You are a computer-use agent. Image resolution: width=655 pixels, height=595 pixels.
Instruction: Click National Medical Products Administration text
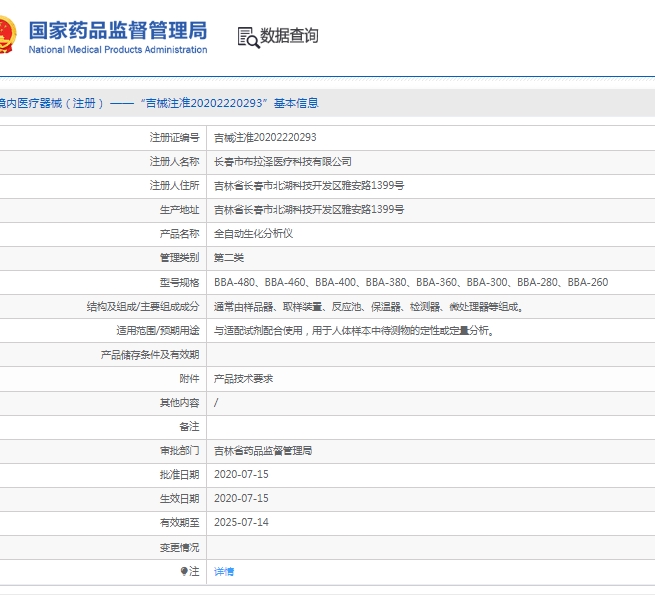(x=118, y=50)
